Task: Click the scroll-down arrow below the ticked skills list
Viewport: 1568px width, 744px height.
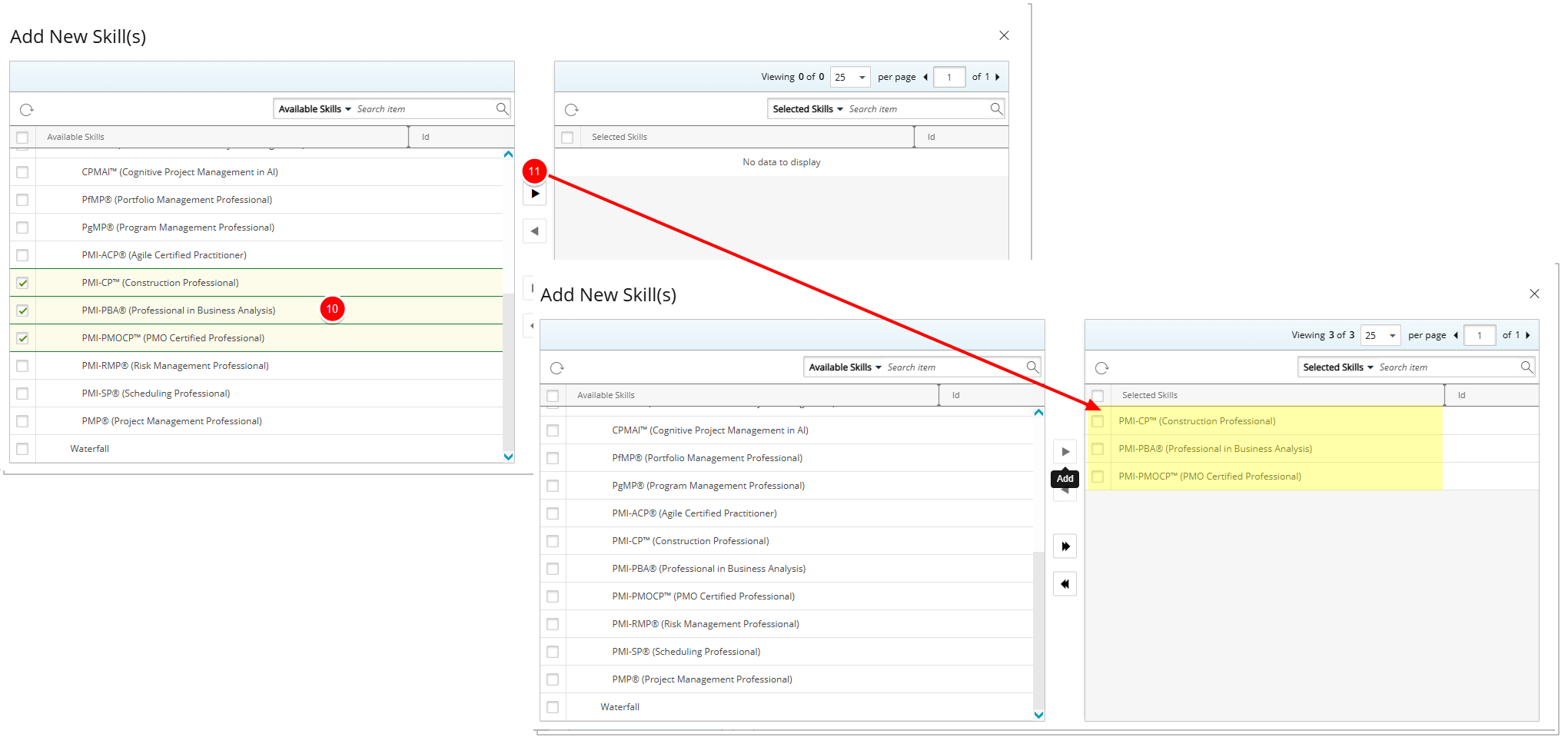Action: click(x=508, y=457)
